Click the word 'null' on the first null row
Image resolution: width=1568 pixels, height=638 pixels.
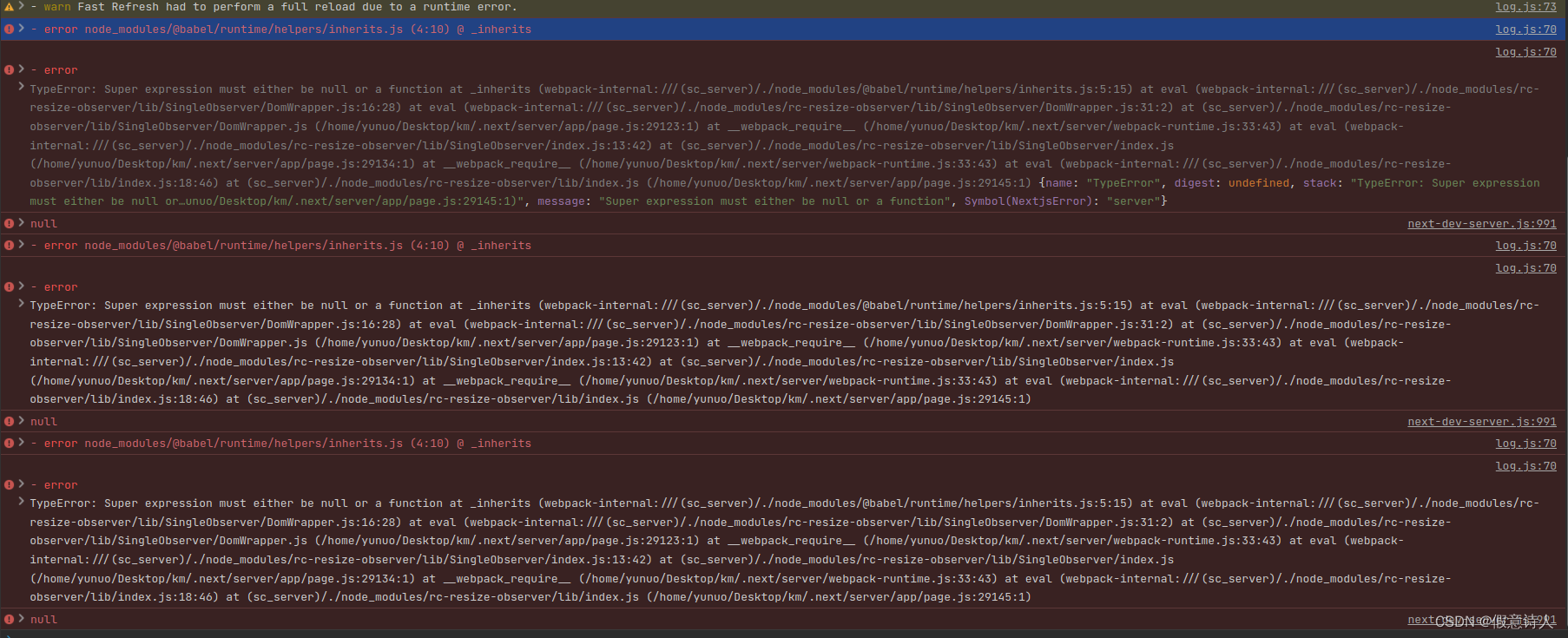click(x=43, y=224)
